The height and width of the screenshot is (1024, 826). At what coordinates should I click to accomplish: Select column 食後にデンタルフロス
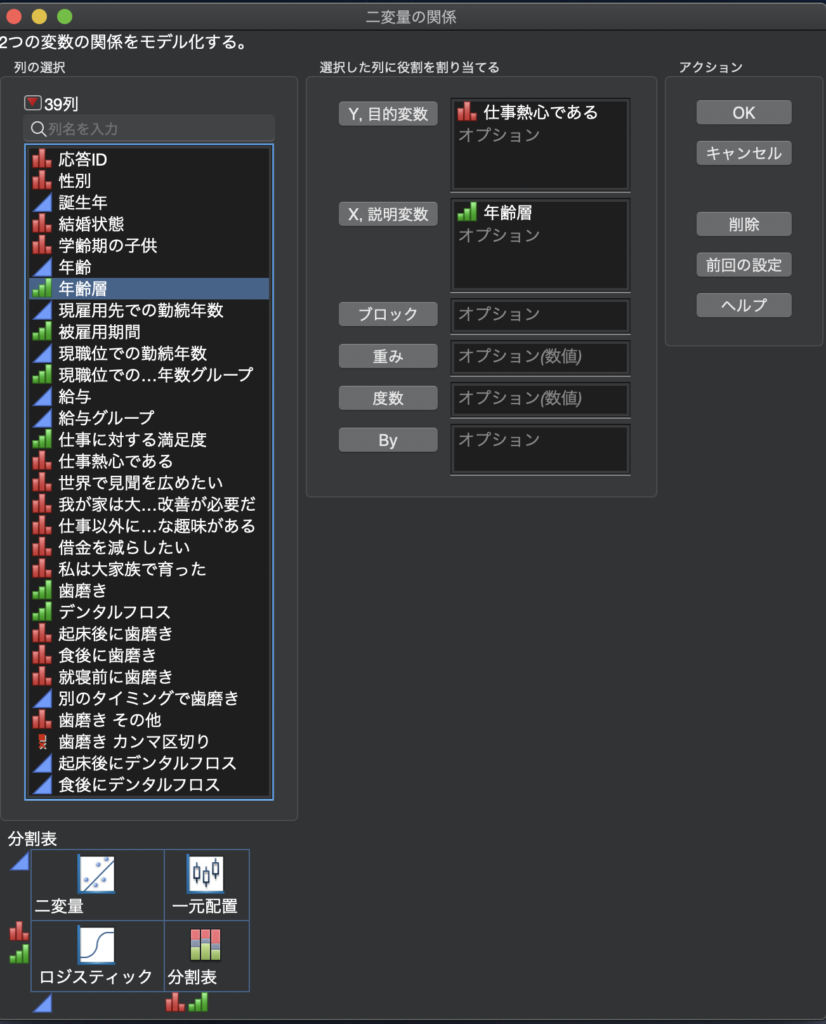[149, 784]
